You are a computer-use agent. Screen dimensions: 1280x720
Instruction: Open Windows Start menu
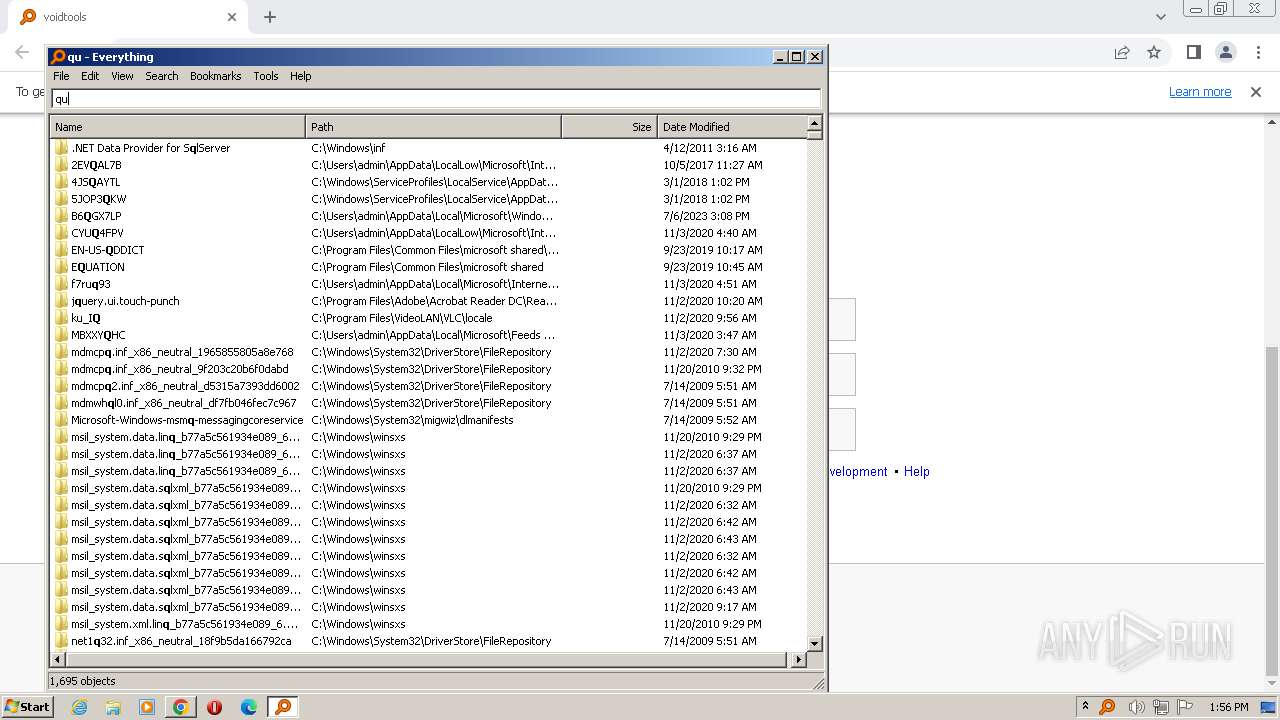tap(28, 707)
